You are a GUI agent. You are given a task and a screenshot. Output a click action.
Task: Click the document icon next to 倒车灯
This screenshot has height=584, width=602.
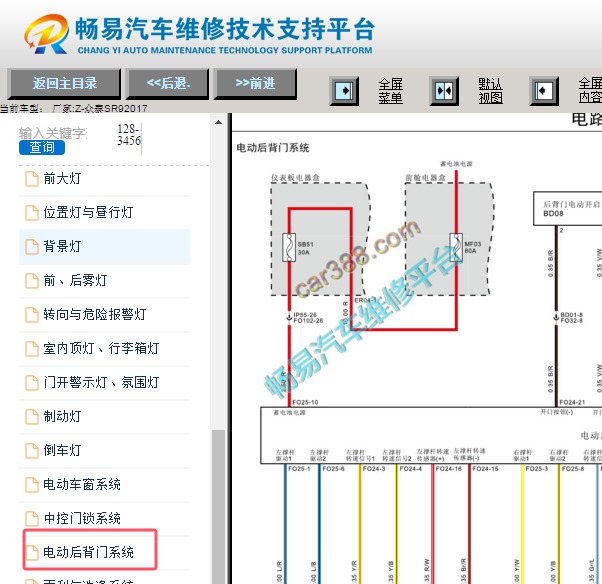[x=32, y=451]
